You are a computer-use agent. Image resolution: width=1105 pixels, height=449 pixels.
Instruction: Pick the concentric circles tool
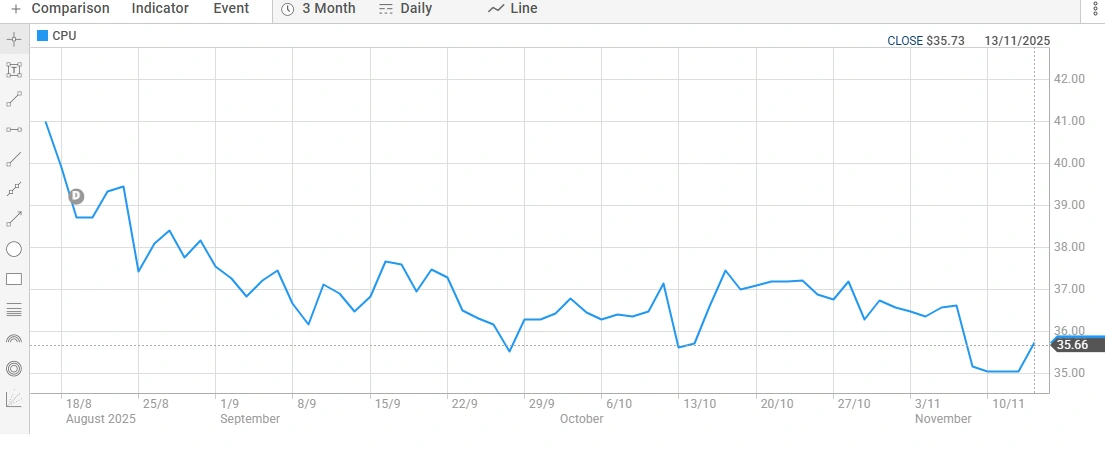coord(14,369)
